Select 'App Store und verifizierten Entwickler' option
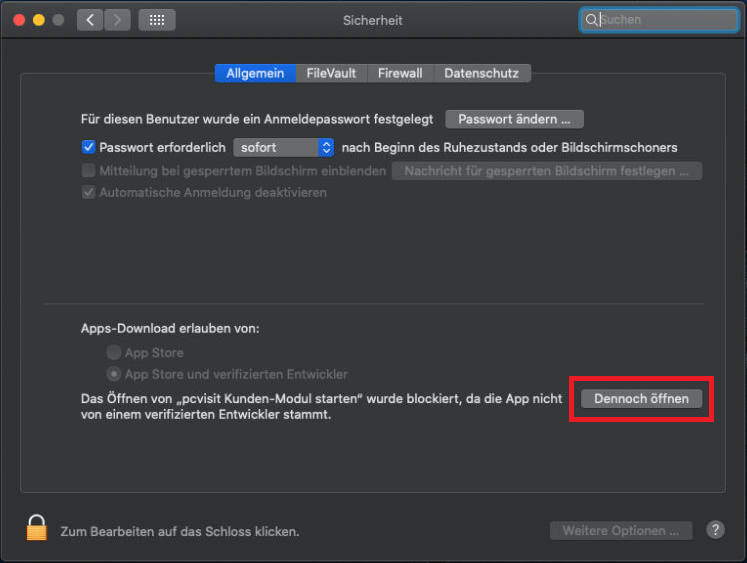The height and width of the screenshot is (563, 747). [x=114, y=374]
